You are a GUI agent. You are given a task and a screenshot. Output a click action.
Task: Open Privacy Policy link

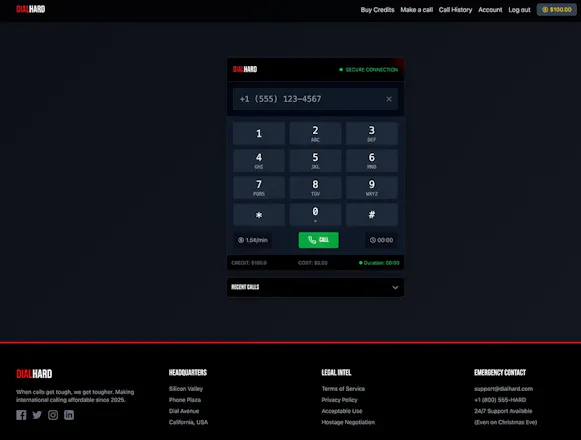pos(339,400)
